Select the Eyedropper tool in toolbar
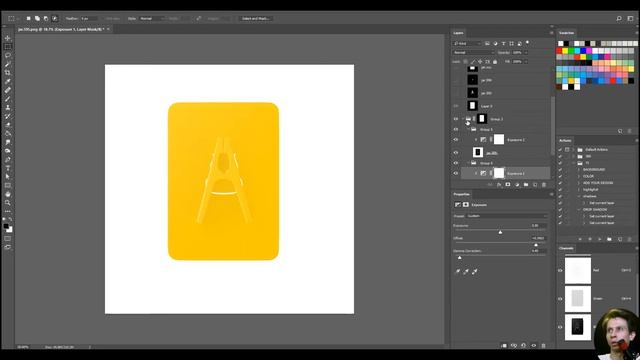Viewport: 640px width, 360px height. (x=7, y=81)
